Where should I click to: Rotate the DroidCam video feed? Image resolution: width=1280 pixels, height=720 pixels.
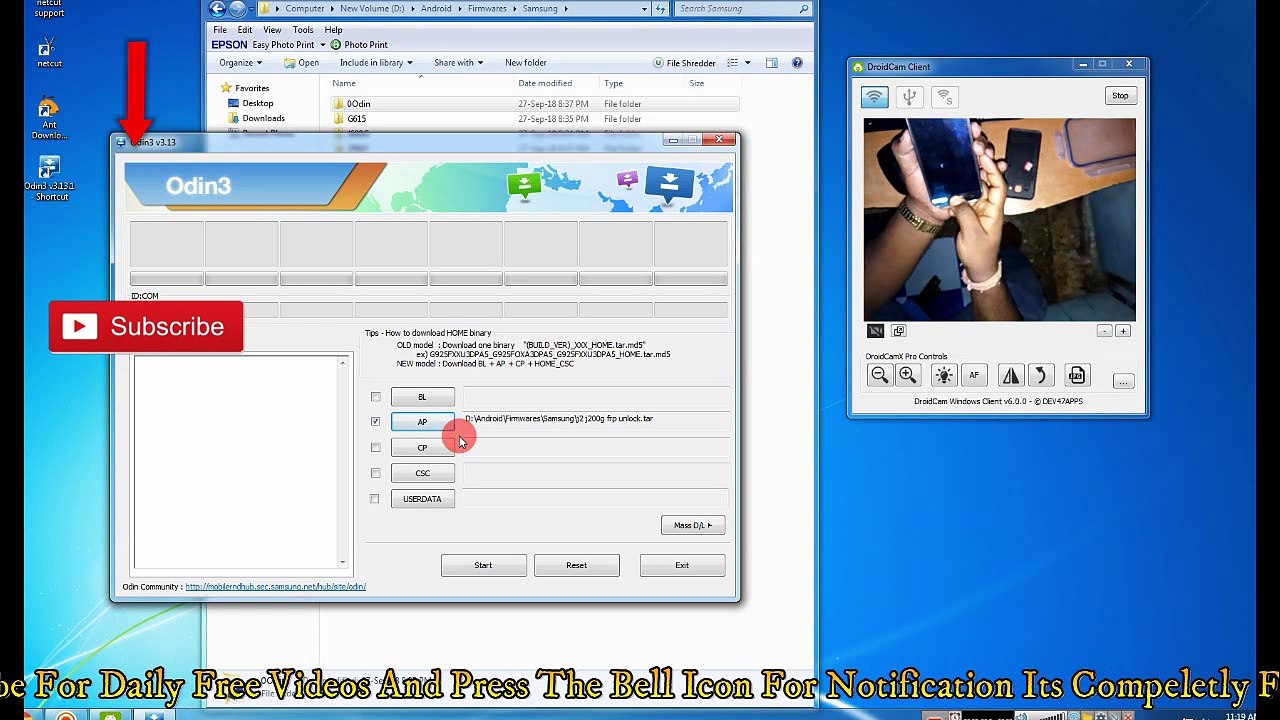click(1040, 375)
